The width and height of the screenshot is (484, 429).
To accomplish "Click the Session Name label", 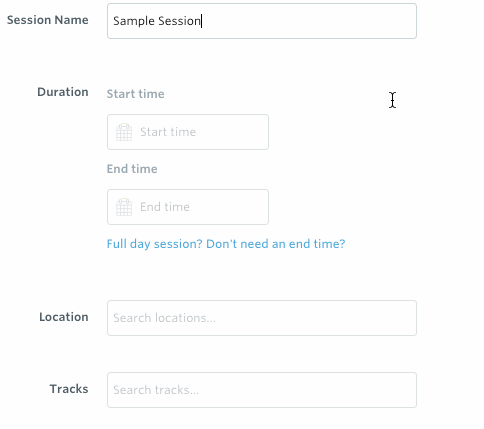I will [x=48, y=20].
